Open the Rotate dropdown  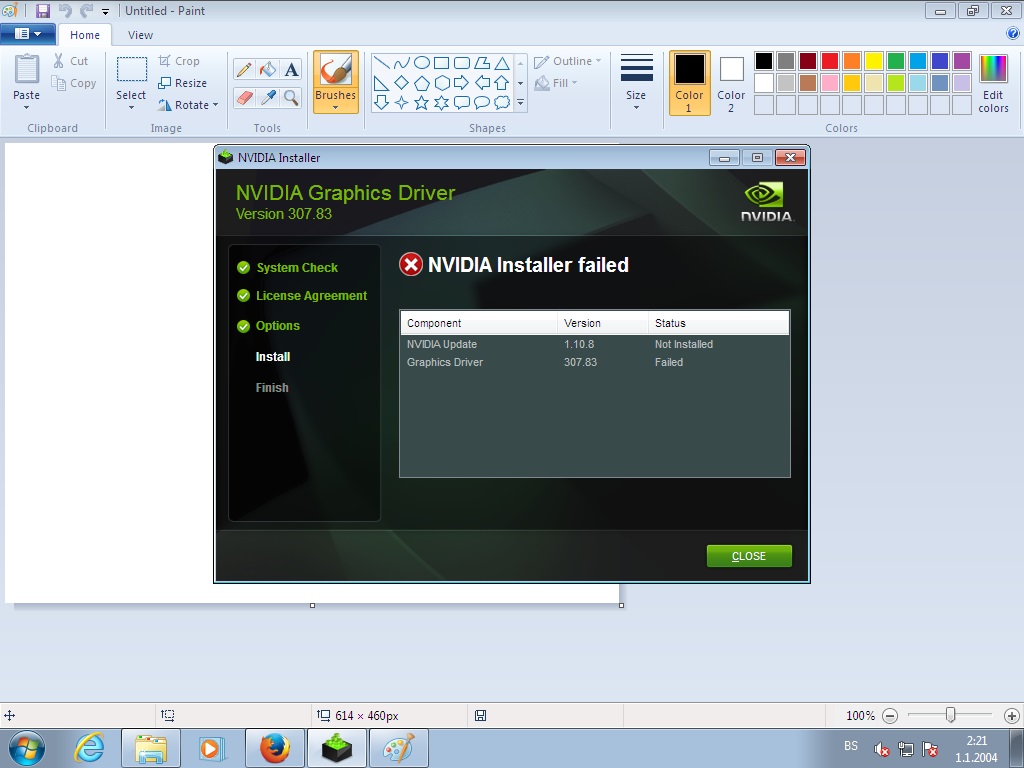coord(187,105)
